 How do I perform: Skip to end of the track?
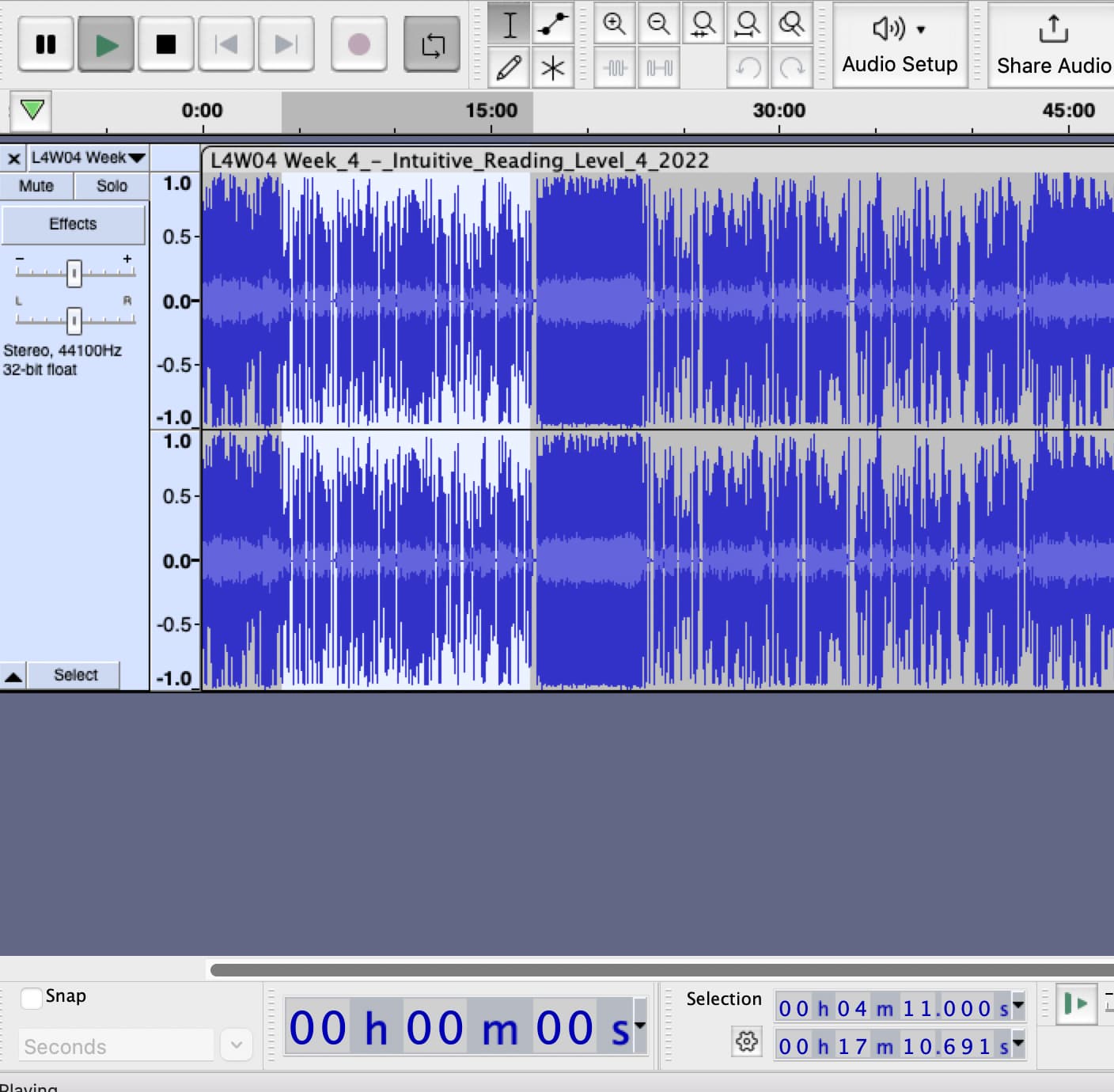coord(286,44)
